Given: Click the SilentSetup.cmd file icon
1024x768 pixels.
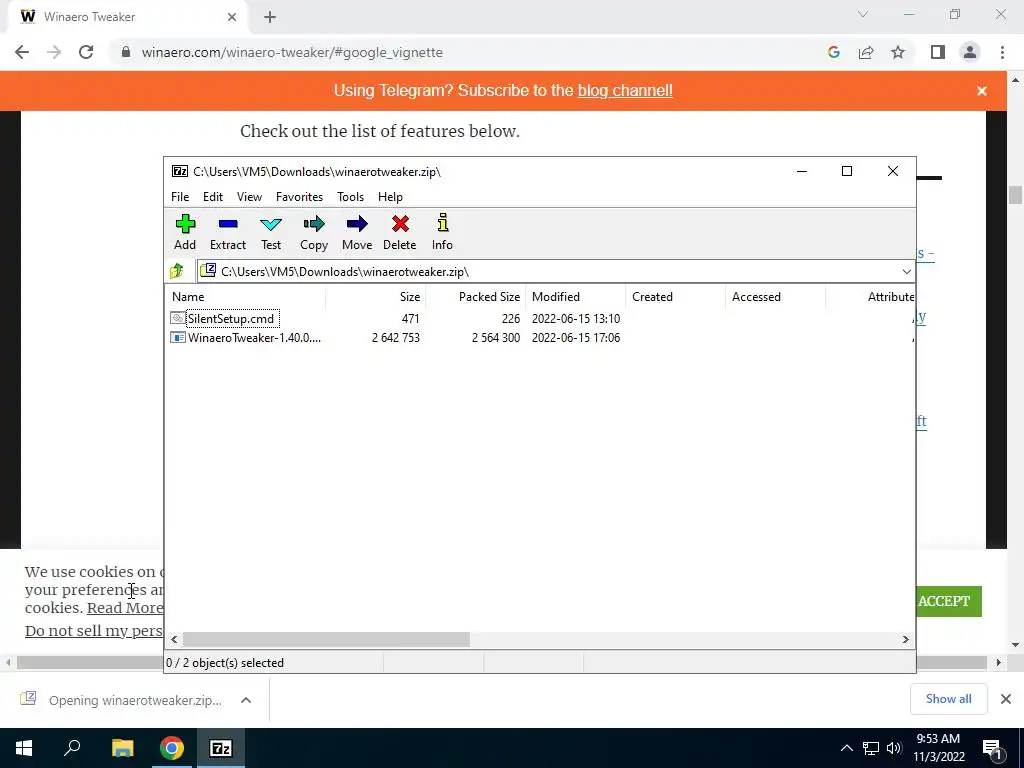Looking at the screenshot, I should [x=178, y=318].
